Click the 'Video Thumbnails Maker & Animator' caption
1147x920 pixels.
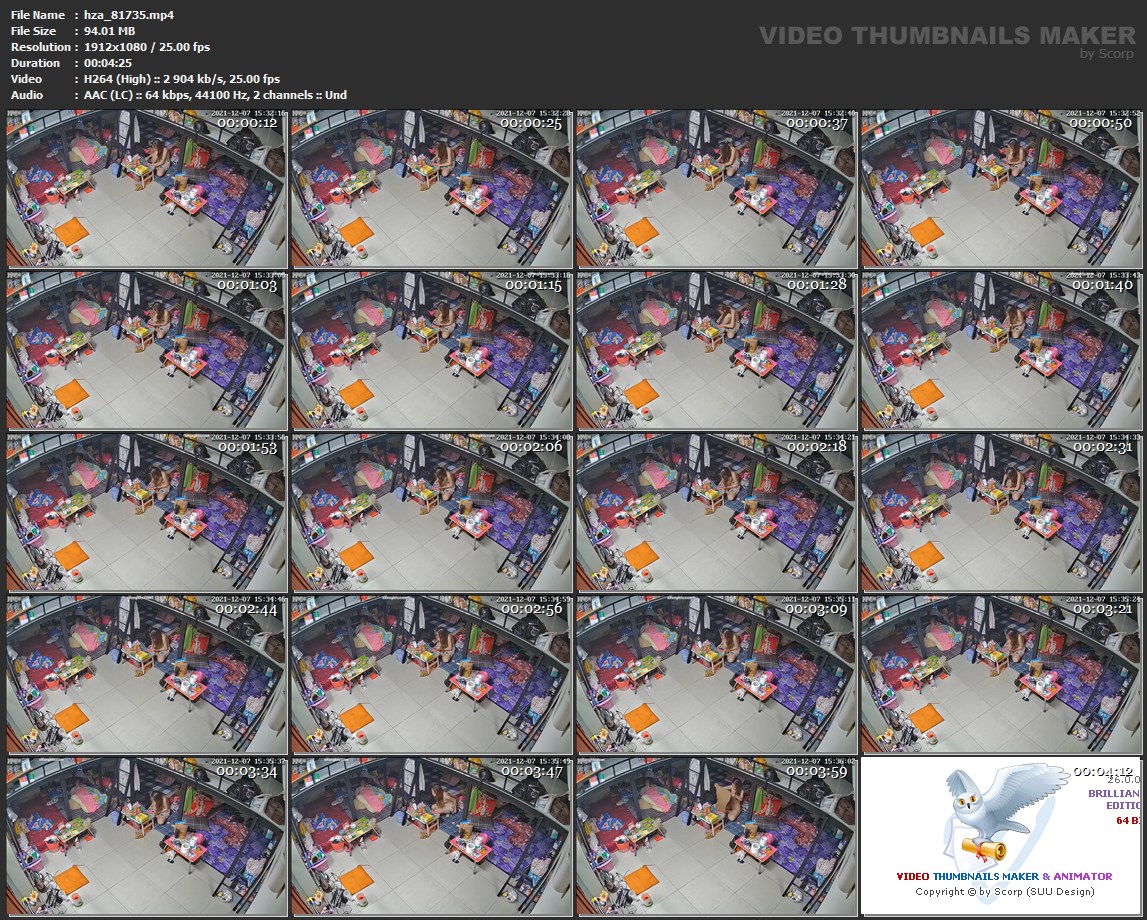(1003, 877)
